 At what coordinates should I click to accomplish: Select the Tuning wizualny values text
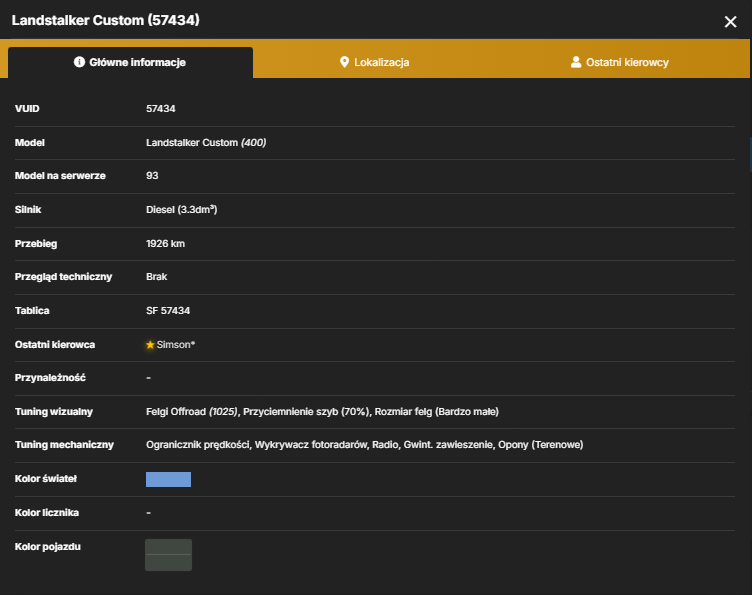[x=322, y=411]
